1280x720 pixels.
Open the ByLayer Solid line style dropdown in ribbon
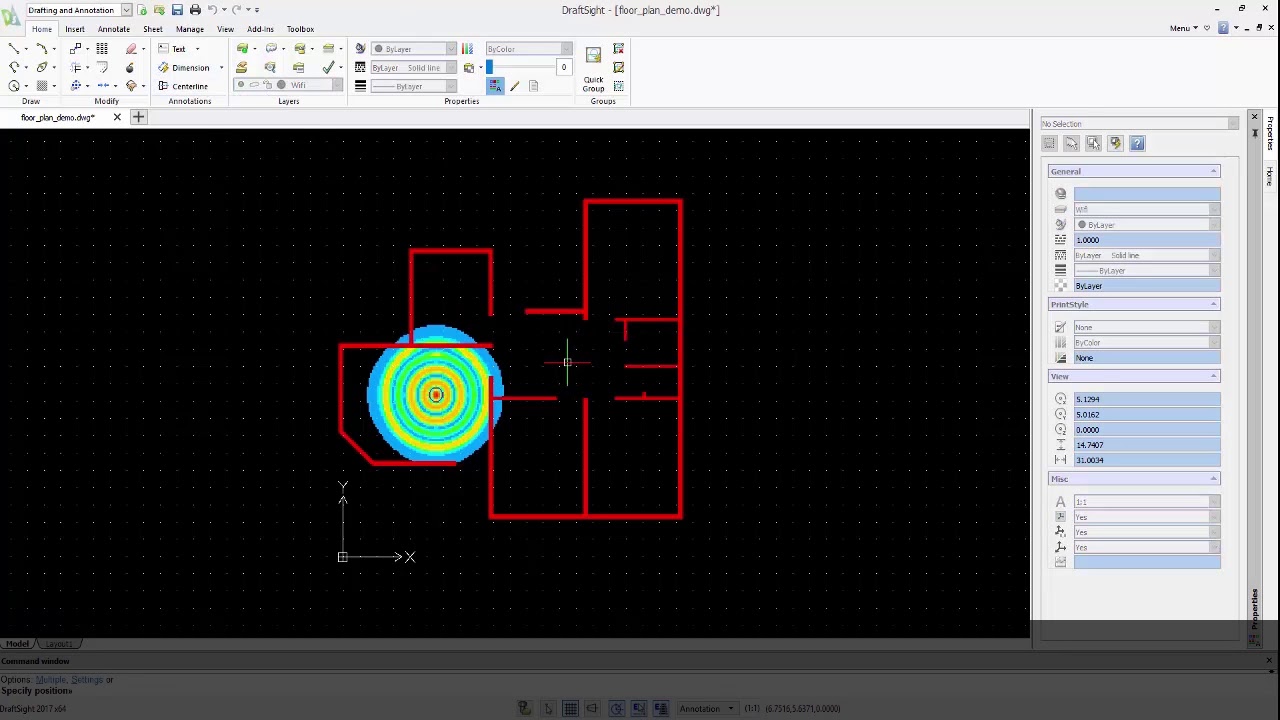coord(414,68)
